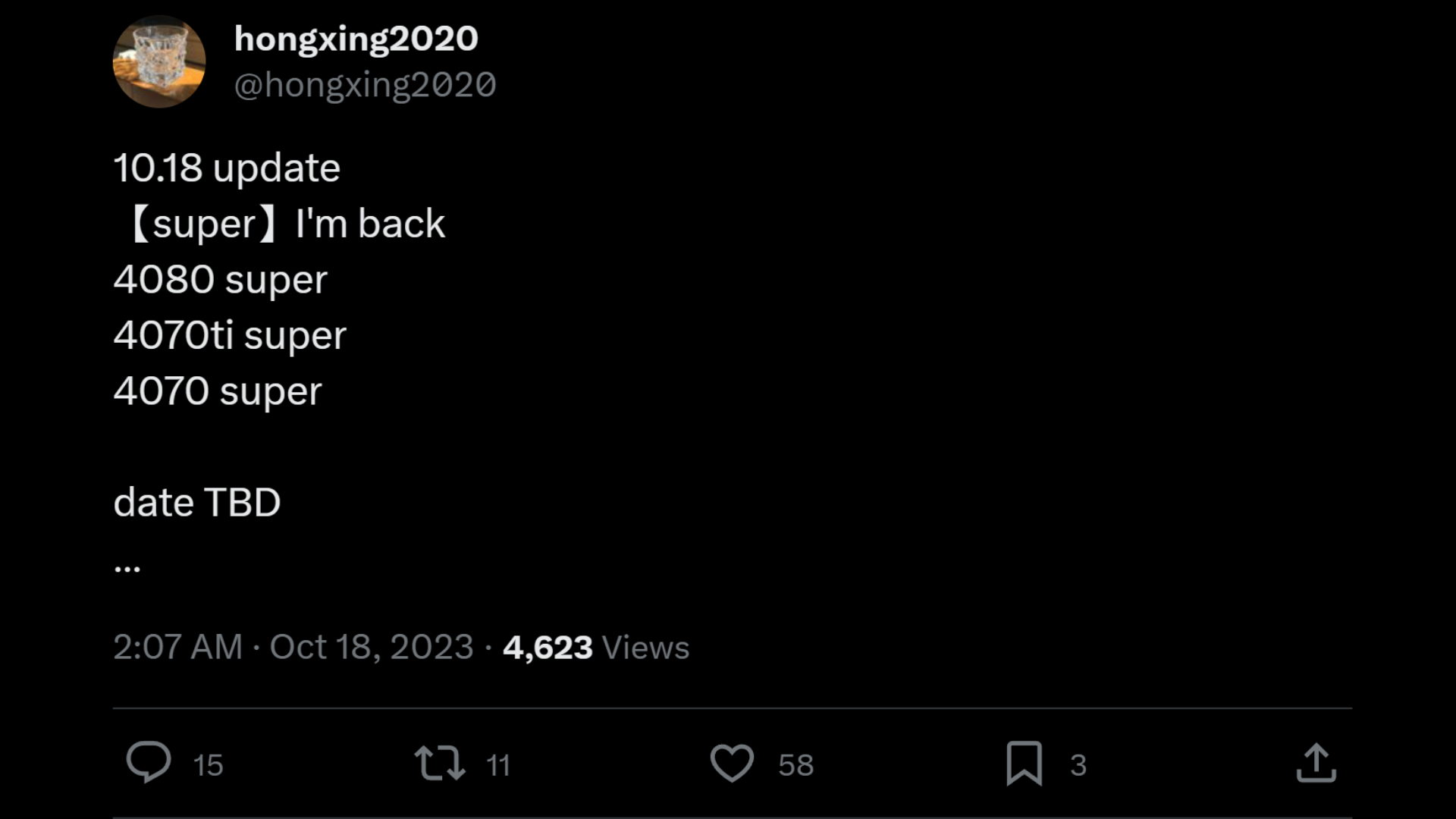1456x819 pixels.
Task: Open the hongxing2020 display name profile link
Action: click(356, 39)
